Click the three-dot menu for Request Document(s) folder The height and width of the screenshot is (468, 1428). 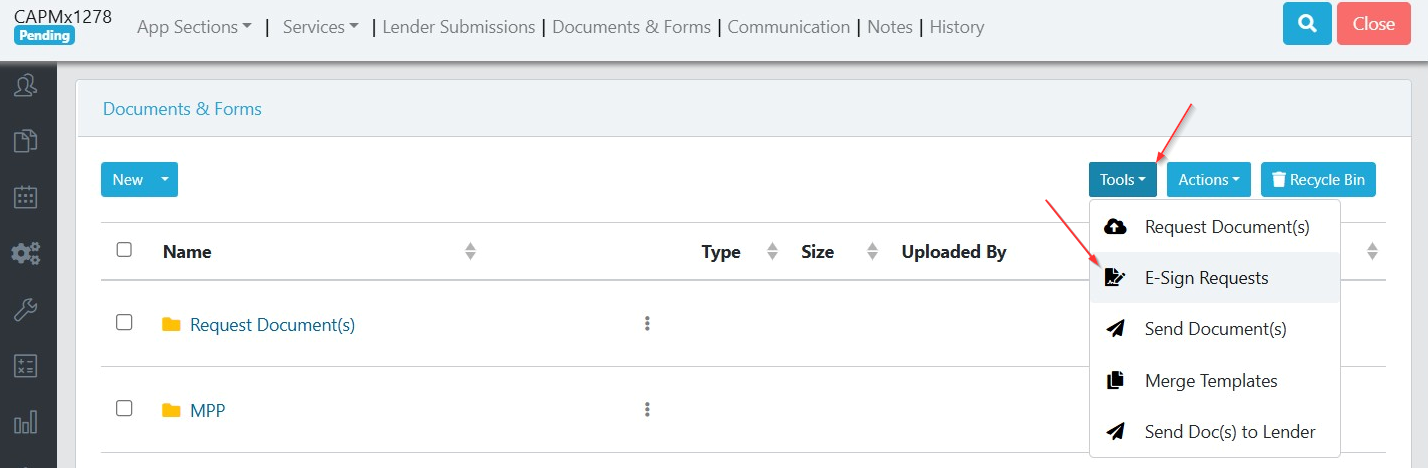point(647,324)
